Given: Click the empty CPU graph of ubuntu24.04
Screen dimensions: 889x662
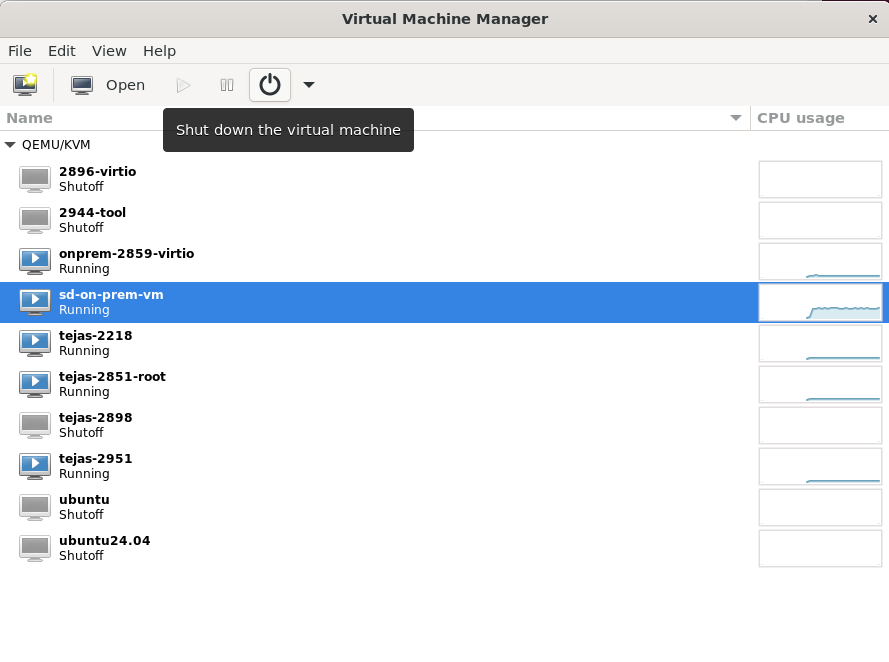Looking at the screenshot, I should 820,548.
